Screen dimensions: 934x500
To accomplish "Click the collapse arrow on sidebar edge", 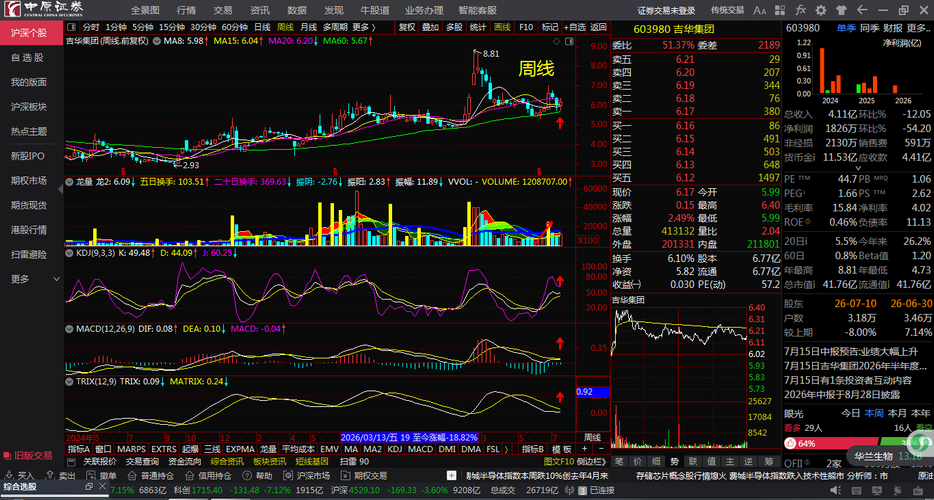I will [60, 189].
